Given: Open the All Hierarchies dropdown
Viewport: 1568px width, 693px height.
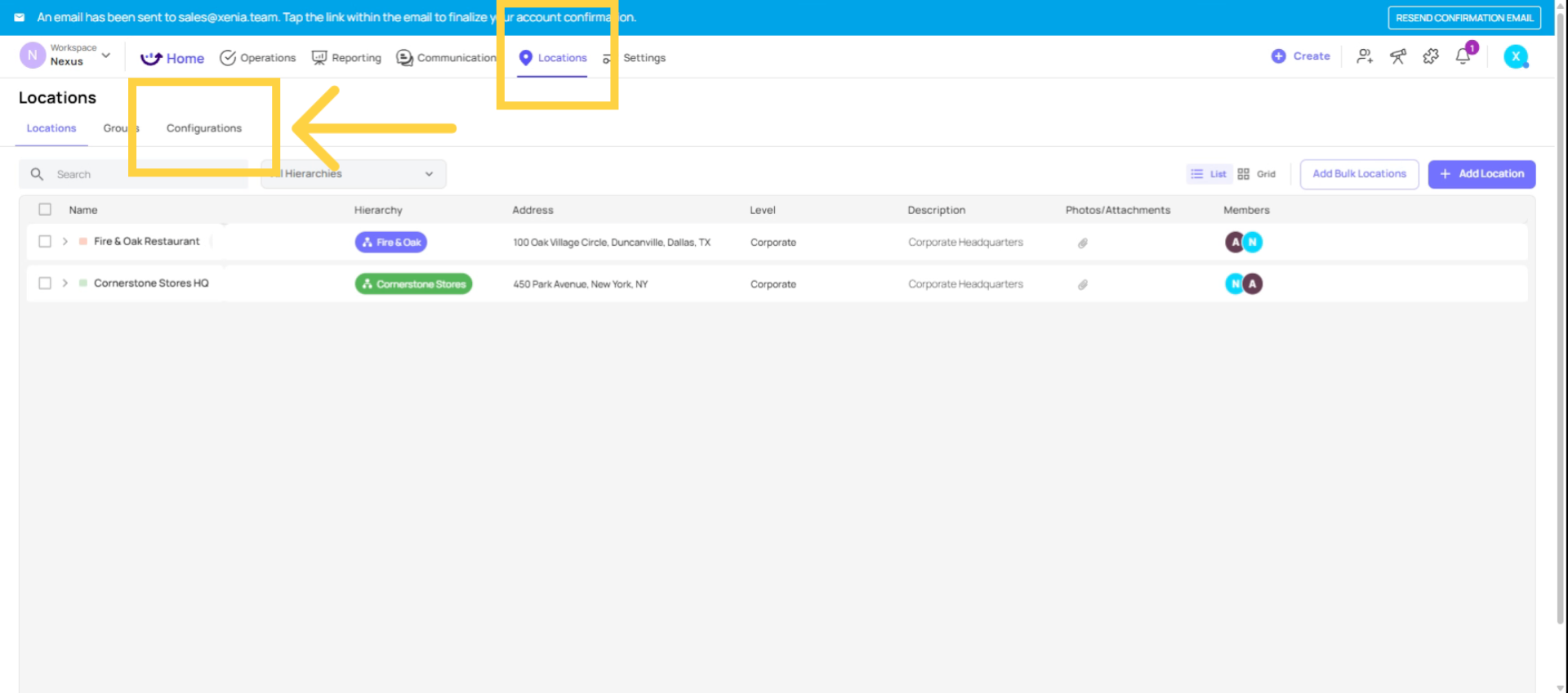Looking at the screenshot, I should click(354, 174).
